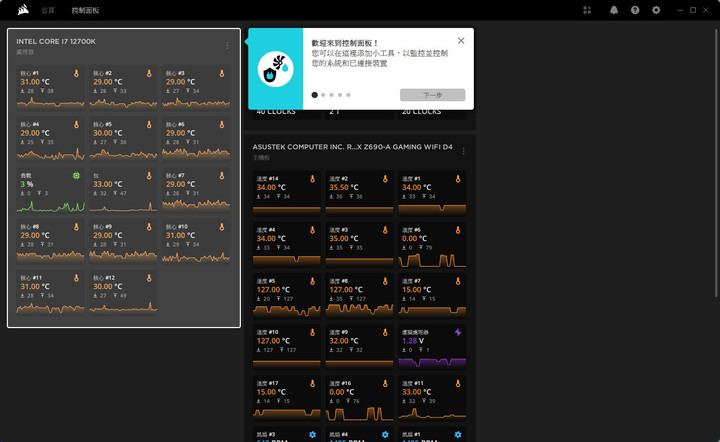Screen dimensions: 720x442
Task: Click thermometer icon on 核心 #5 tile
Action: click(x=149, y=124)
